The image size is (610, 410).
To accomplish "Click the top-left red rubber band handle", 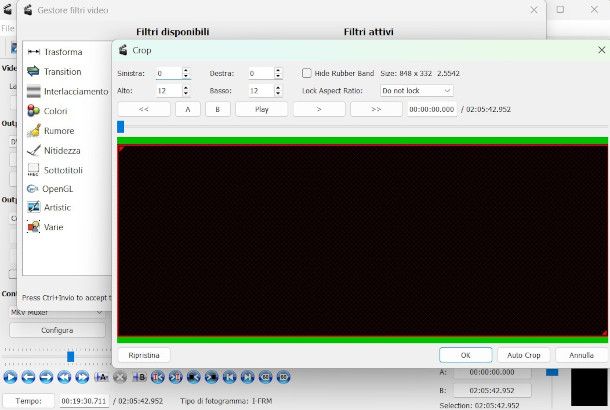I will pyautogui.click(x=121, y=149).
